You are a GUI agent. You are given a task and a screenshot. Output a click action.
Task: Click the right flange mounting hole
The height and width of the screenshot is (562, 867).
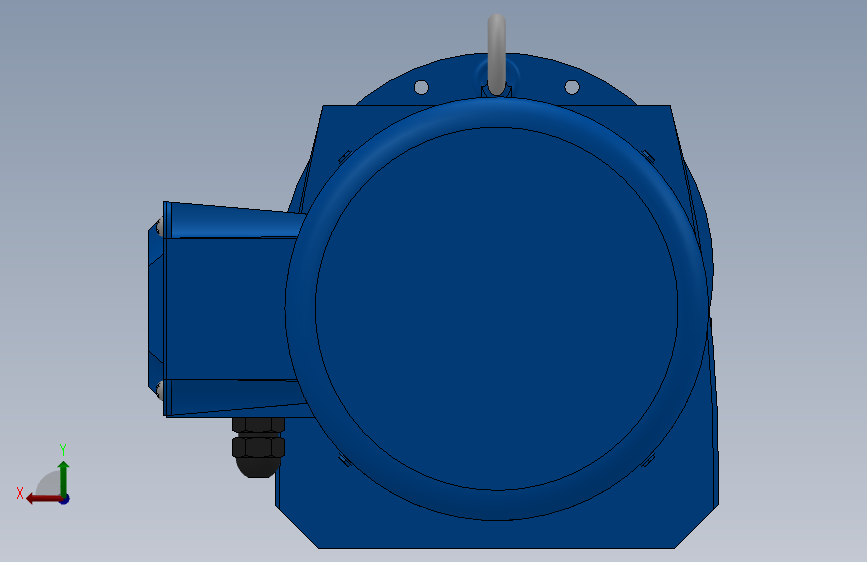tap(572, 87)
